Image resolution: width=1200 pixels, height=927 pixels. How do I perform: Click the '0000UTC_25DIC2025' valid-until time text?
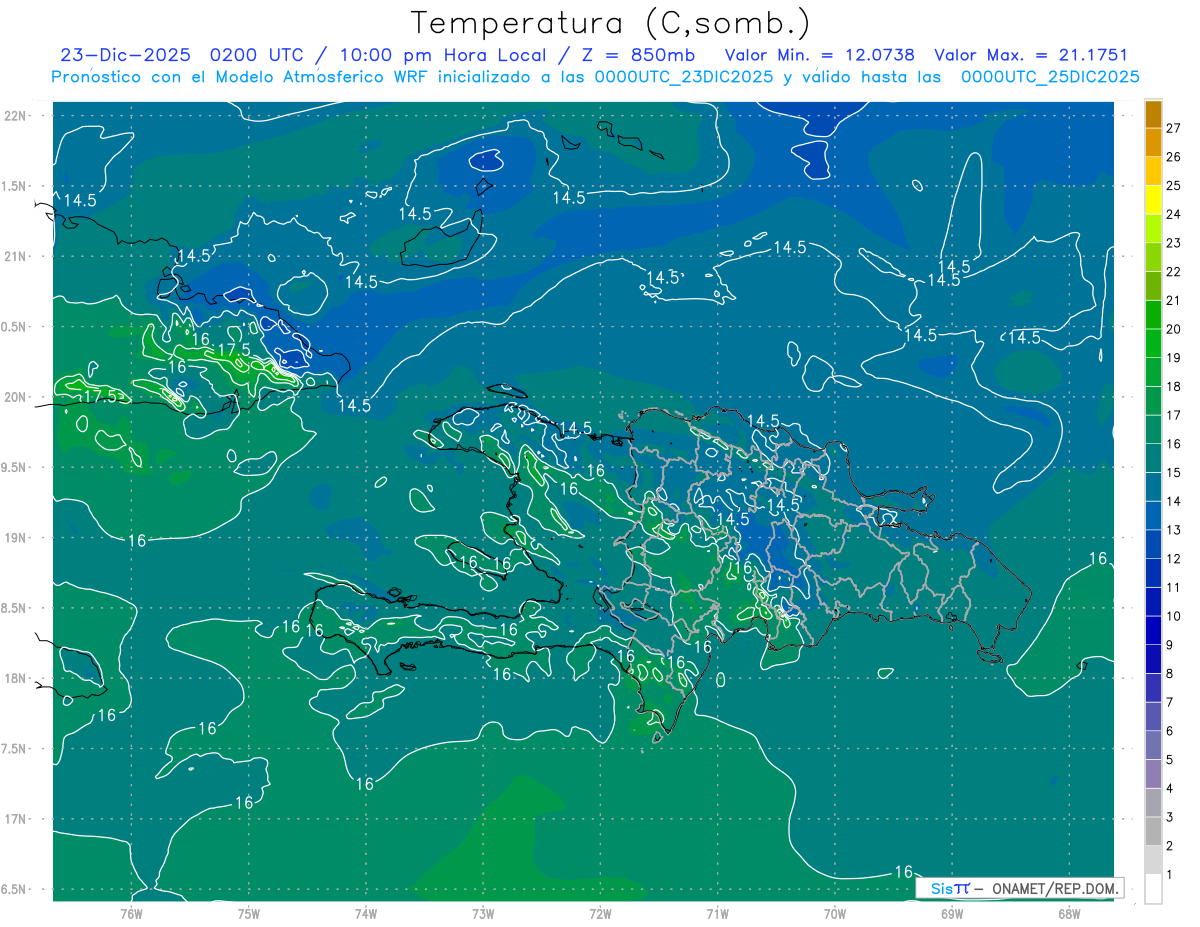pyautogui.click(x=1050, y=77)
